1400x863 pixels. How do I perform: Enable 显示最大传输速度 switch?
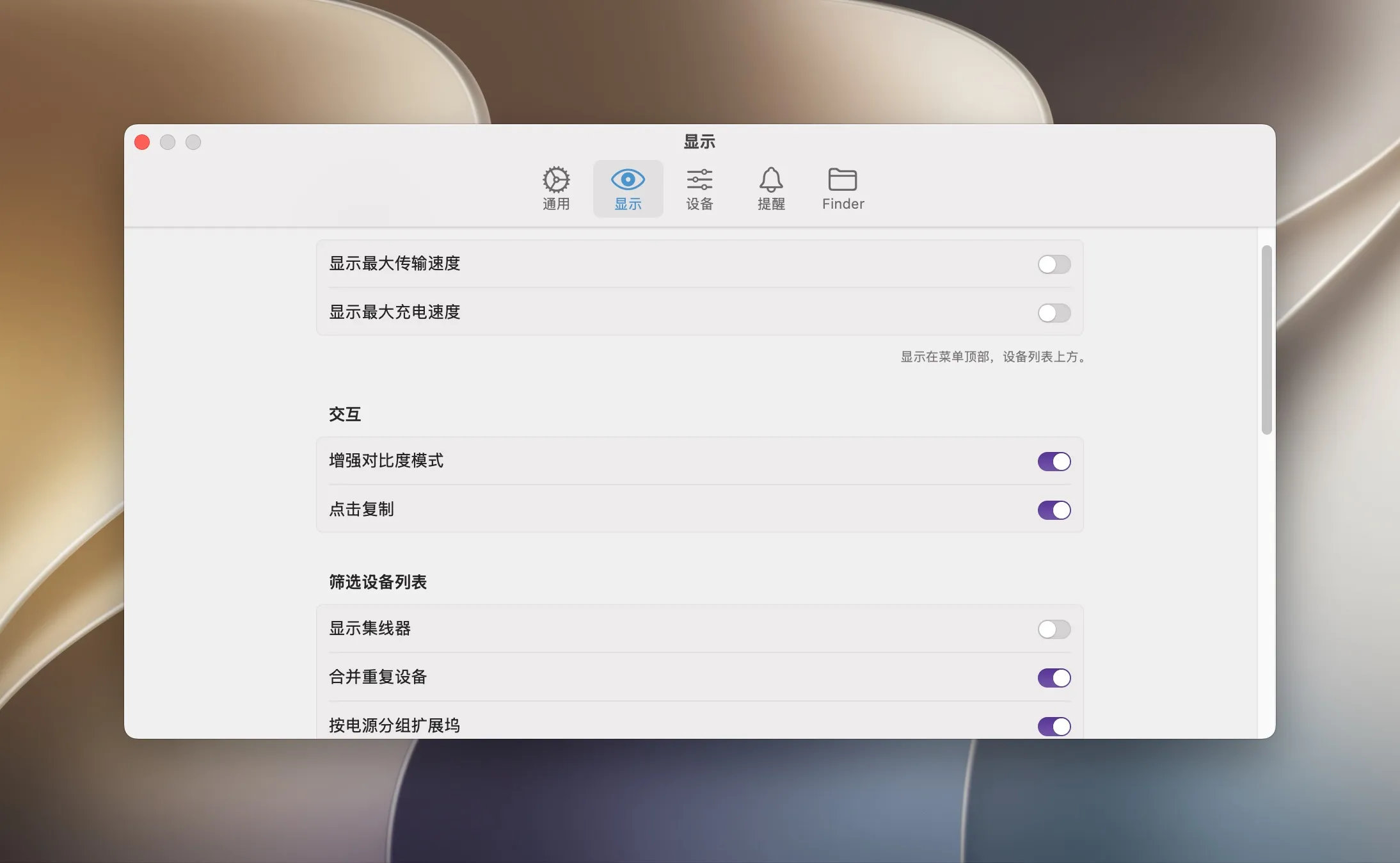point(1054,264)
